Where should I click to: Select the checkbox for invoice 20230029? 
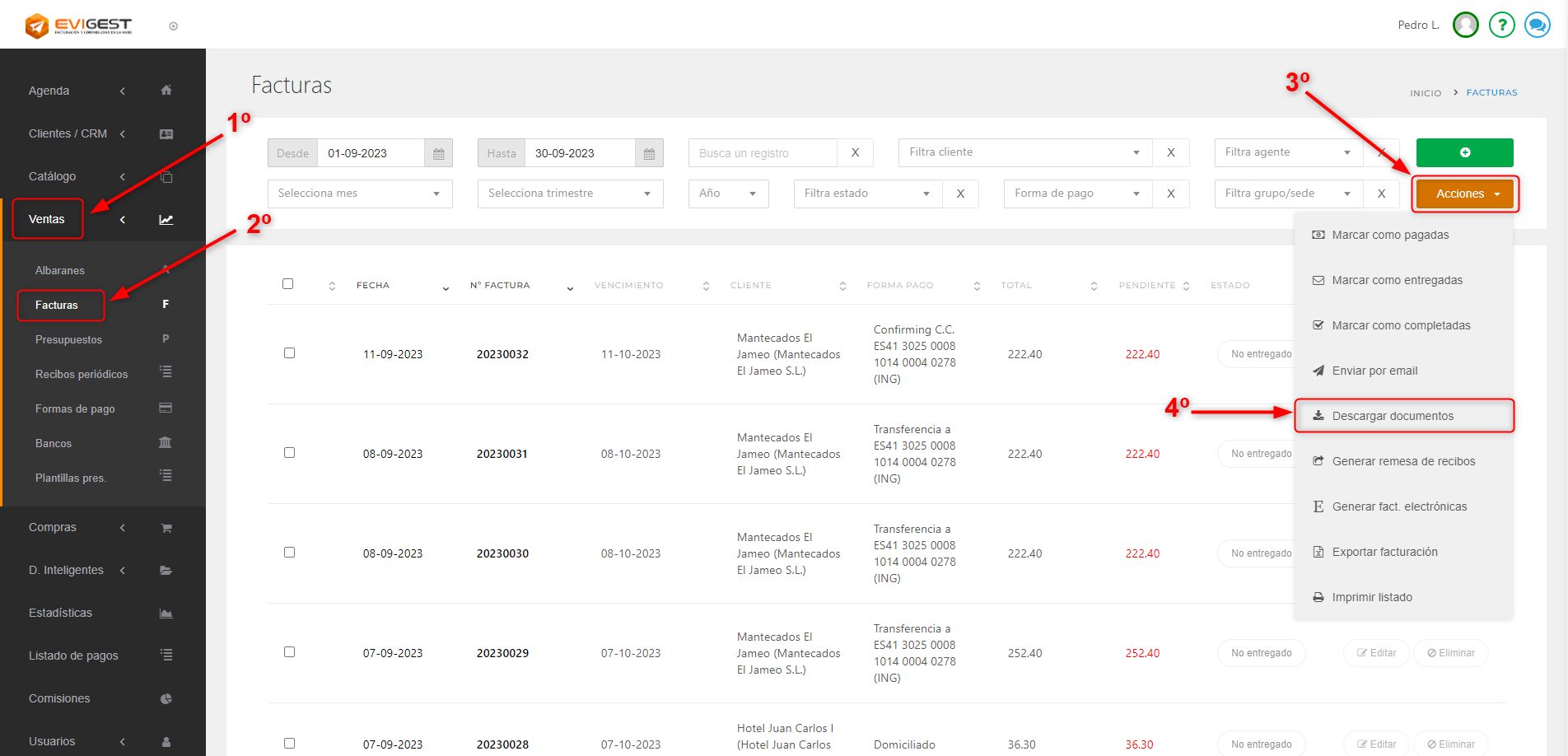(x=289, y=652)
